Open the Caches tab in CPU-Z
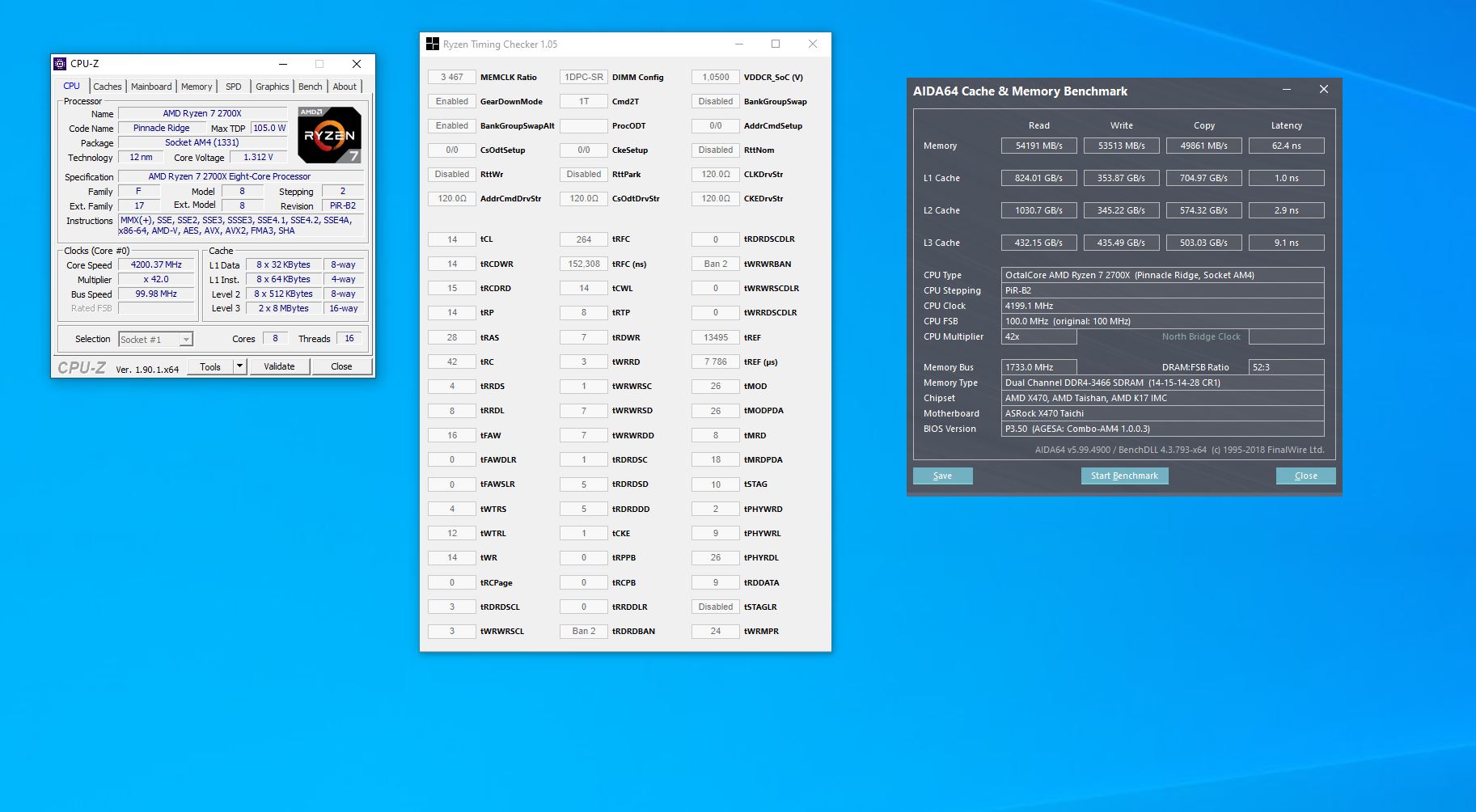1476x812 pixels. coord(107,87)
